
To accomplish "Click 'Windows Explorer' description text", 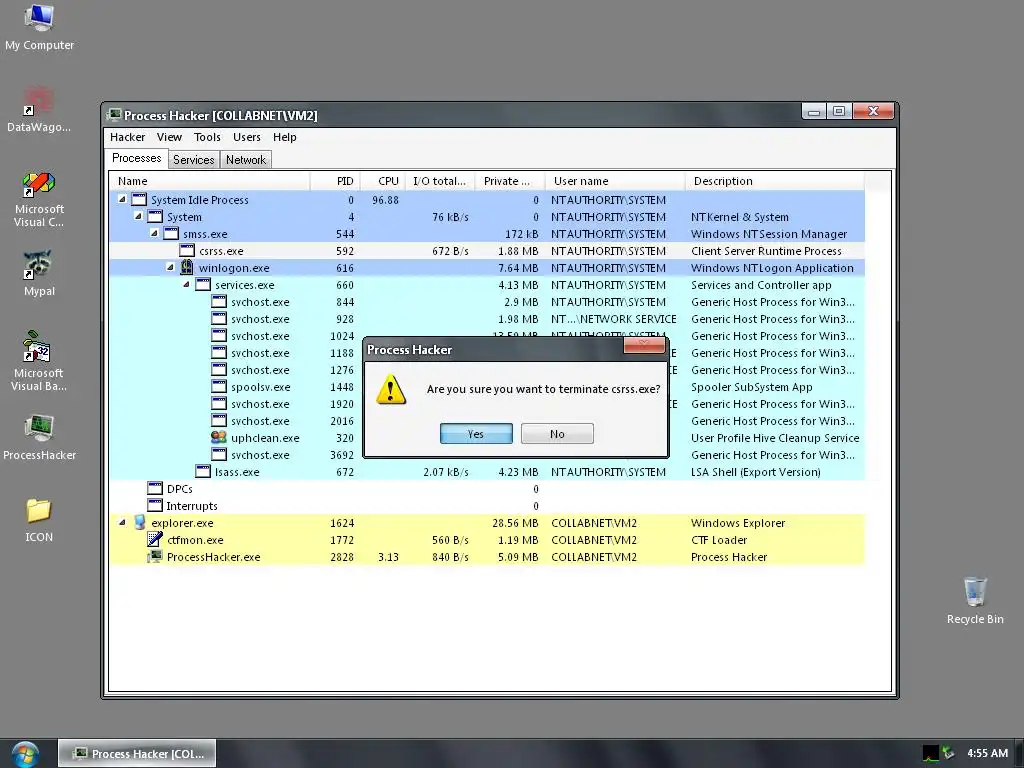I will pyautogui.click(x=738, y=522).
